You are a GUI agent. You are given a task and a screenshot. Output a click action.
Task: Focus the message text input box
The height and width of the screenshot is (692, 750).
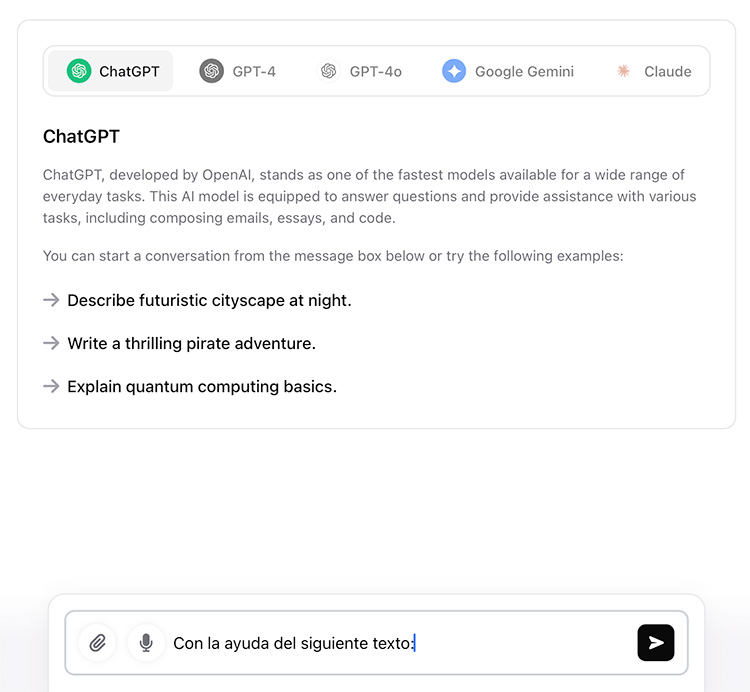(400, 643)
